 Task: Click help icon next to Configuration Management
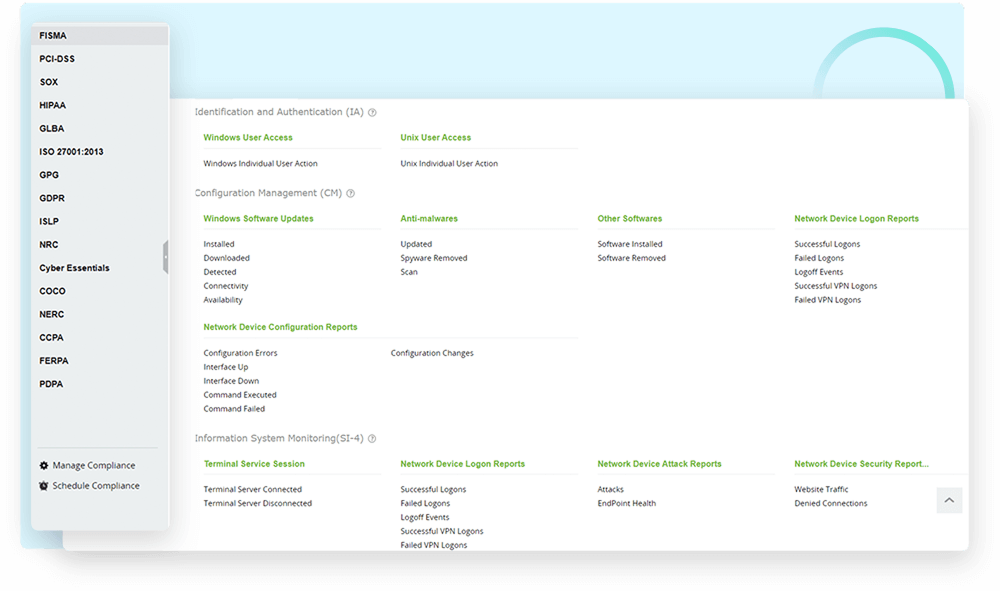coord(350,194)
